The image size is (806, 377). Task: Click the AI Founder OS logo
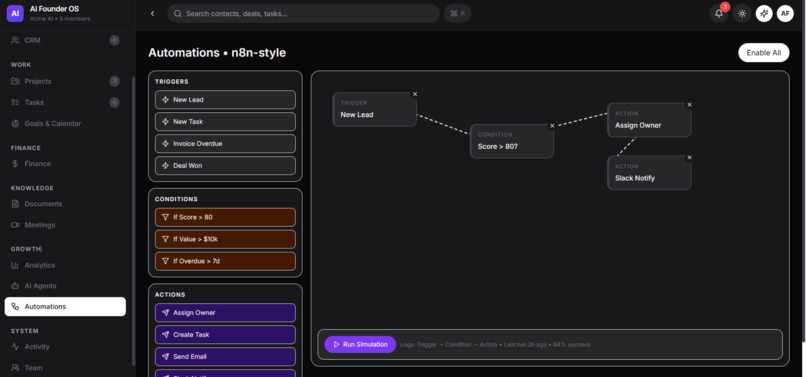click(15, 14)
